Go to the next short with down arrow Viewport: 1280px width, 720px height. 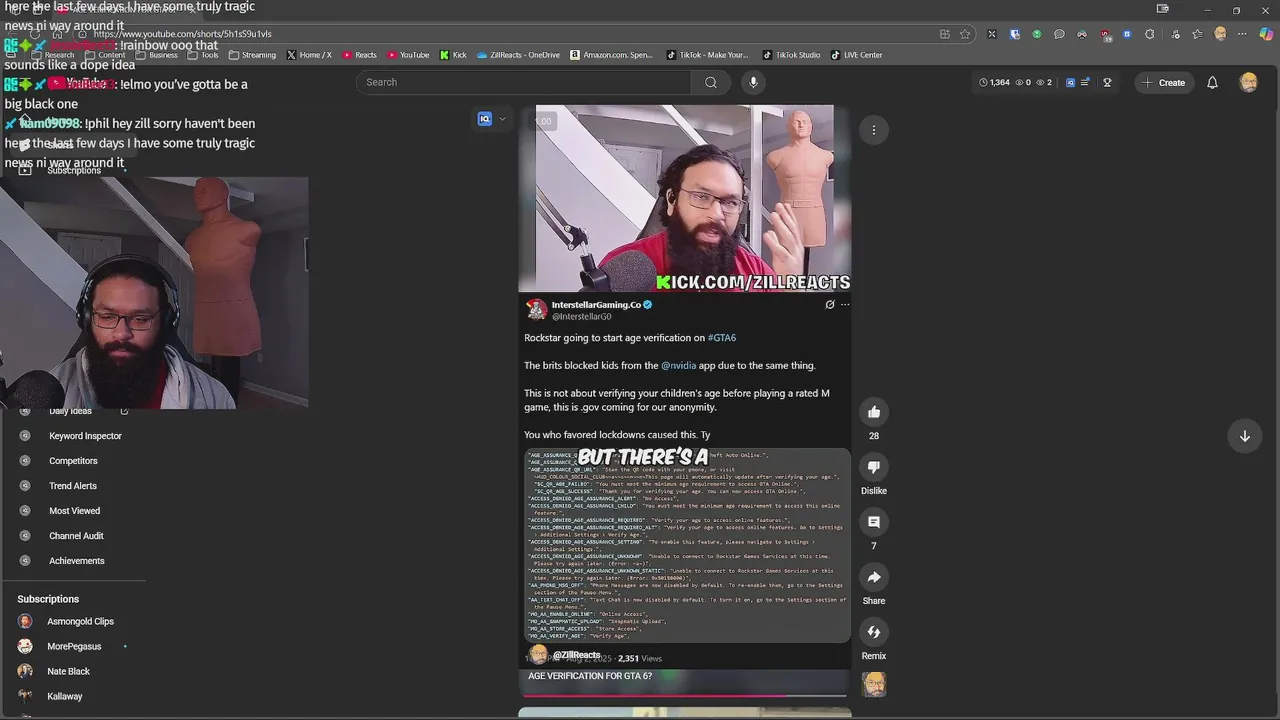click(x=1245, y=436)
